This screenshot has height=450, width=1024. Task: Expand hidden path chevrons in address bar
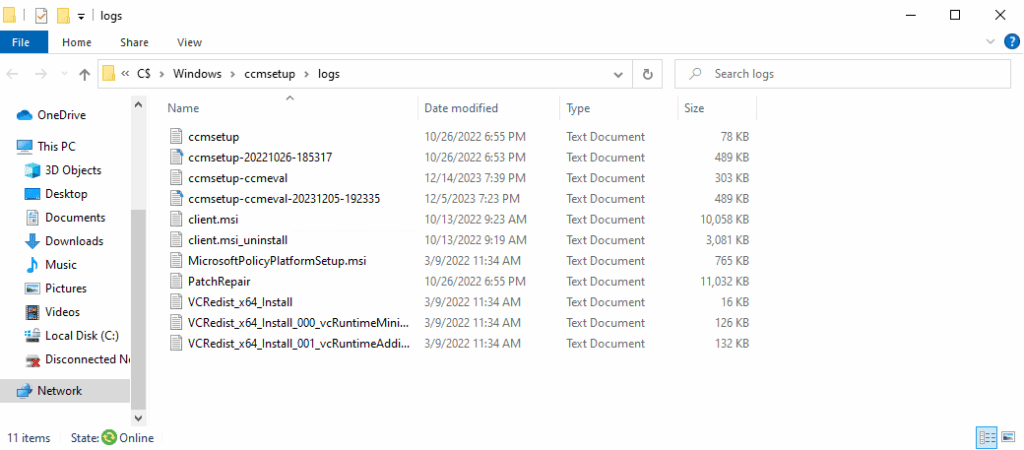(x=125, y=74)
